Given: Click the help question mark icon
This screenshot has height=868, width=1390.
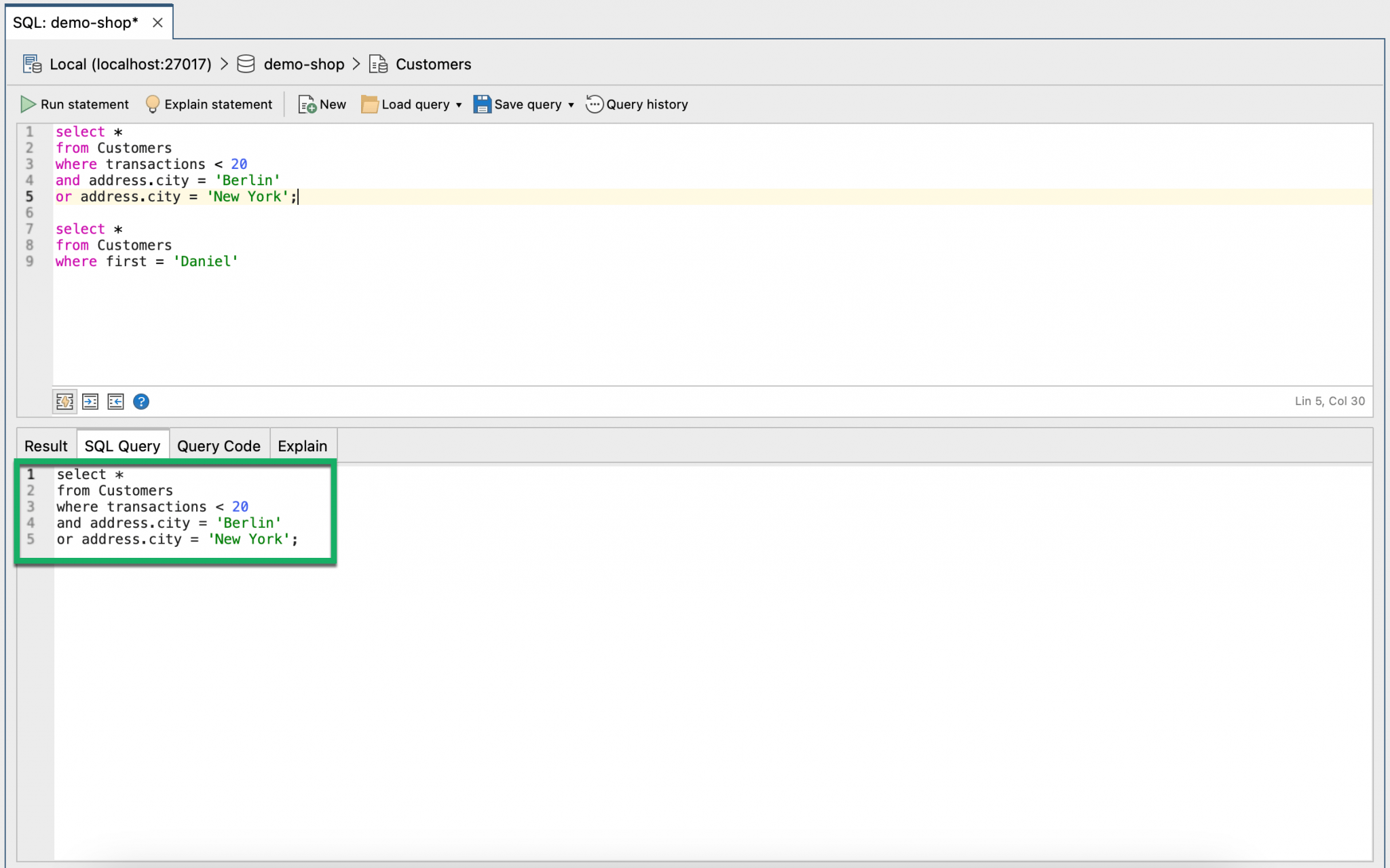Looking at the screenshot, I should click(x=142, y=401).
